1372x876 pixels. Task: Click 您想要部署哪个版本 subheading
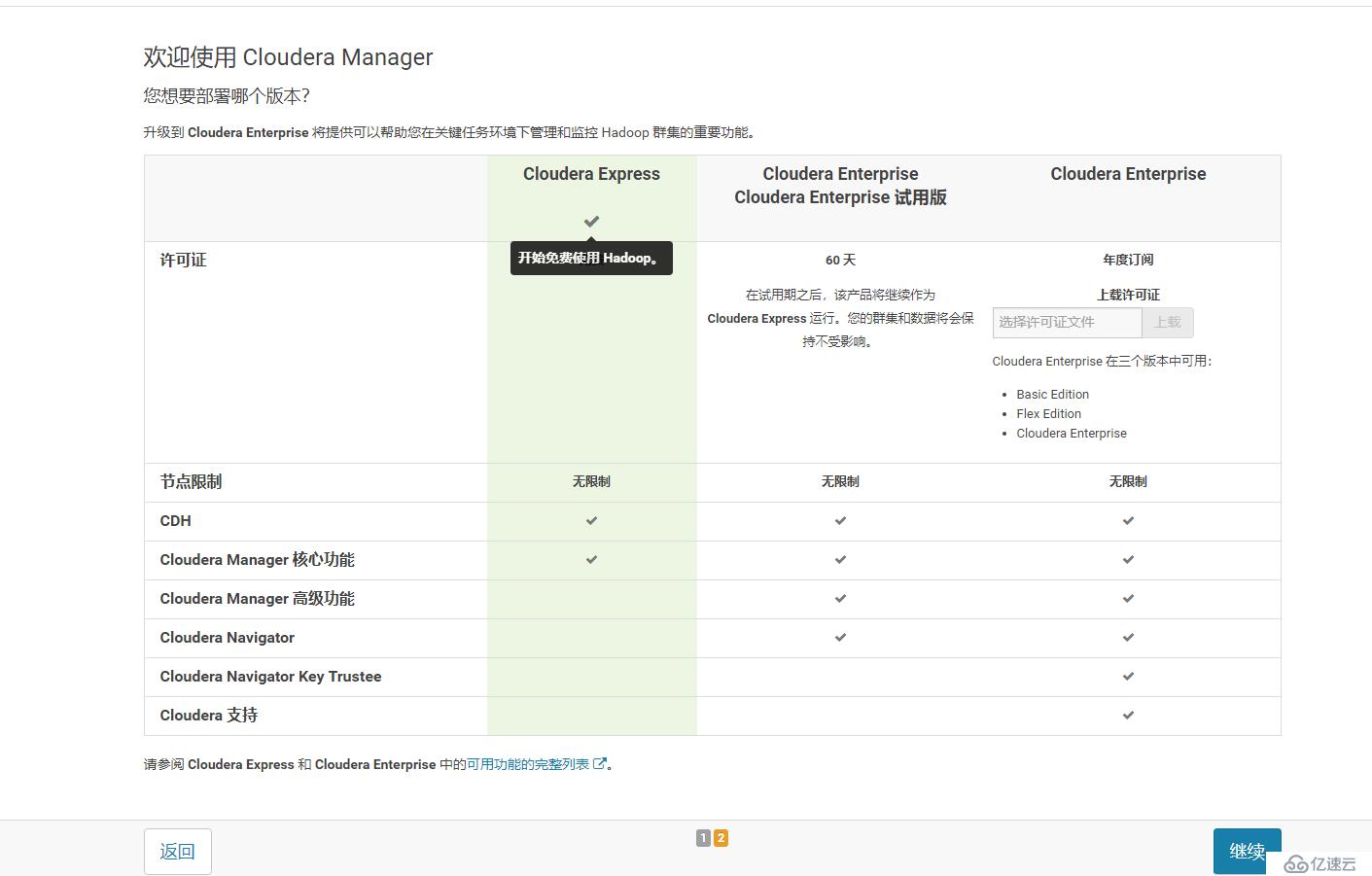coord(227,95)
